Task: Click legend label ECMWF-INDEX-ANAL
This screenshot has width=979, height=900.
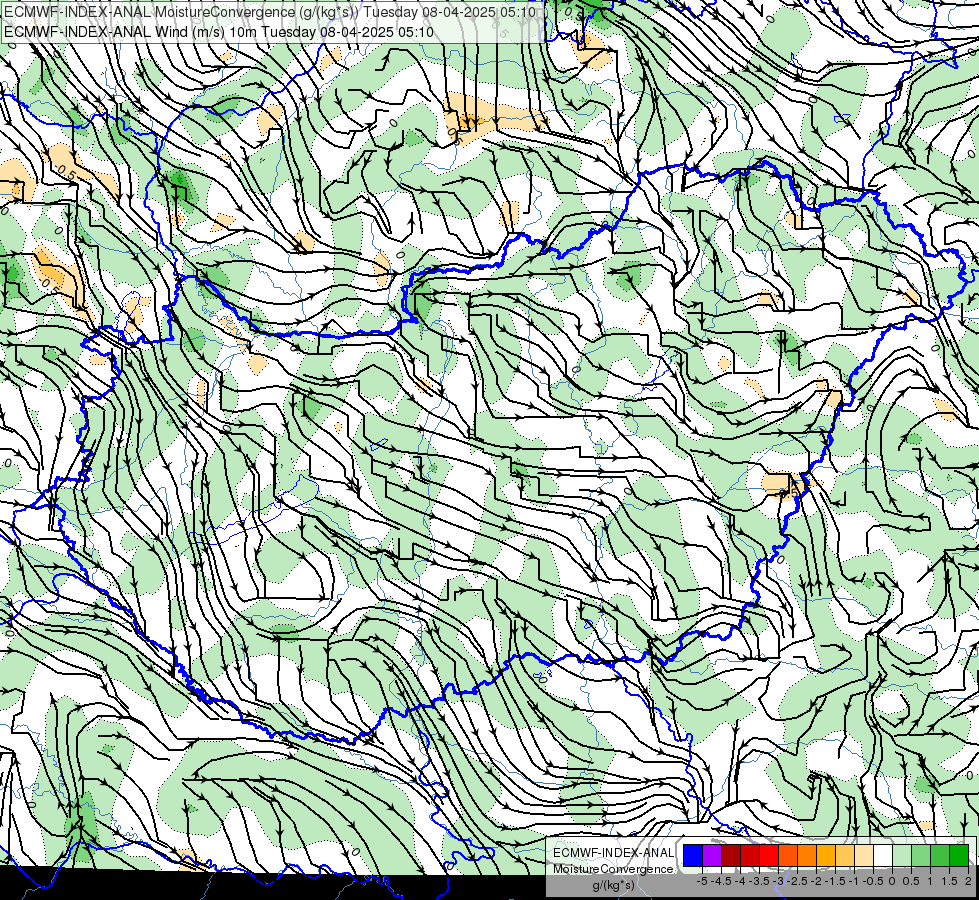Action: point(613,853)
